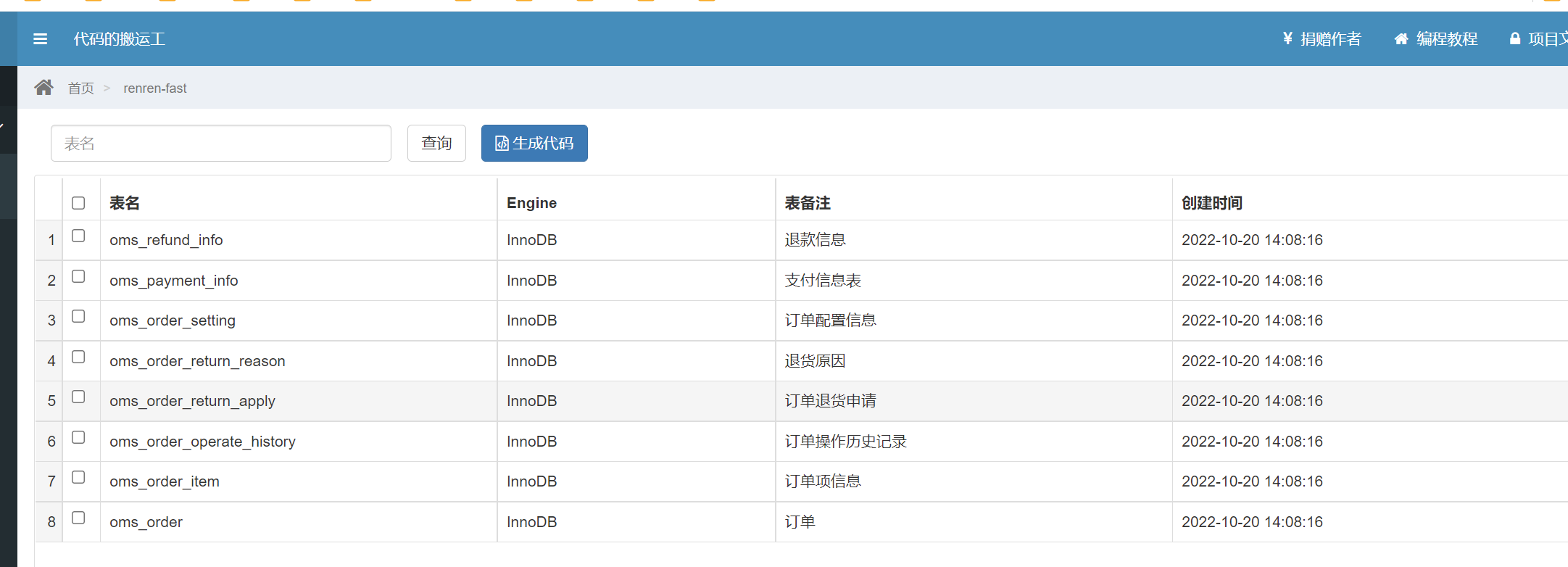Check the oms_order_return_reason row checkbox

pos(78,357)
